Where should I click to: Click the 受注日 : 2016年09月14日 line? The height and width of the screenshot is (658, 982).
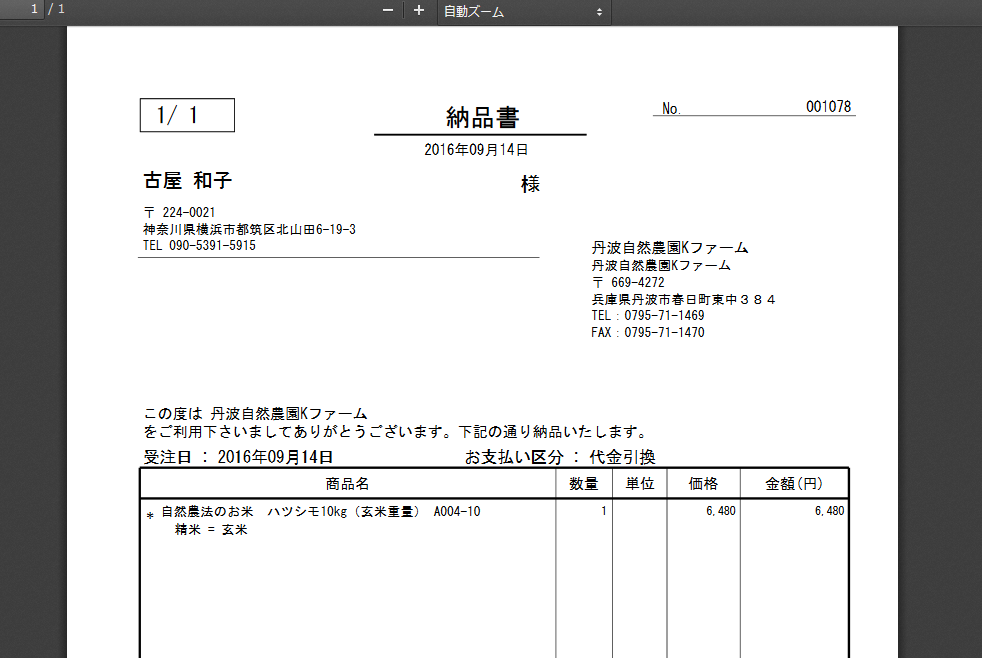point(238,457)
